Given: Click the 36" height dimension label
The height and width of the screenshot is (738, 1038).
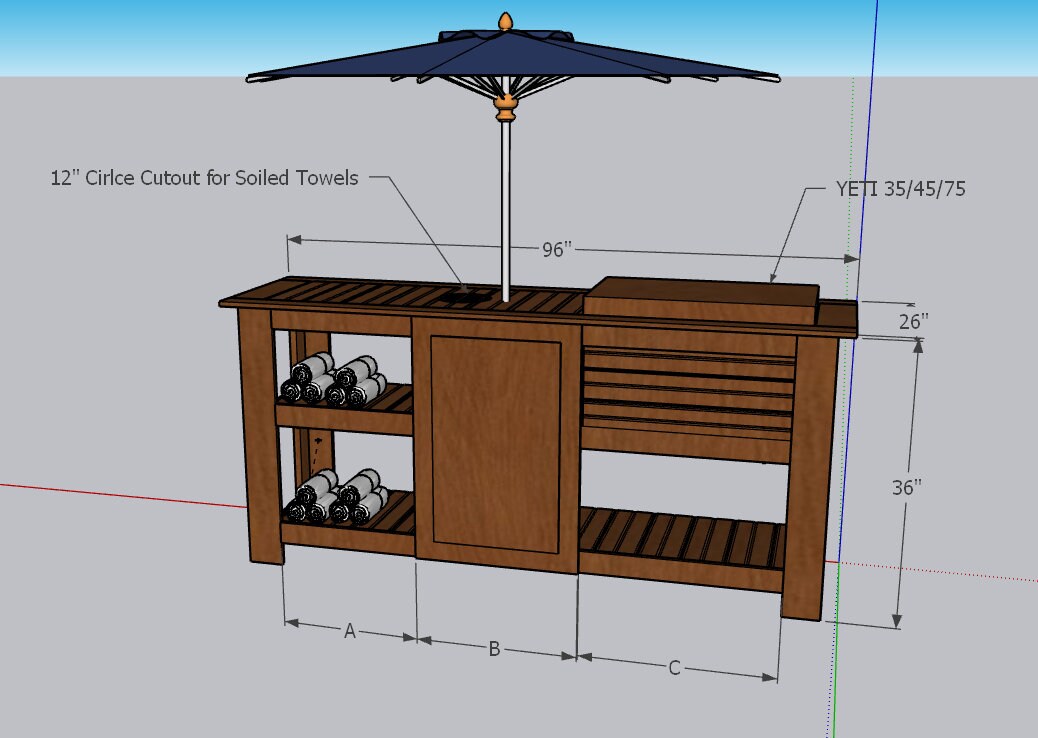Looking at the screenshot, I should pos(906,486).
